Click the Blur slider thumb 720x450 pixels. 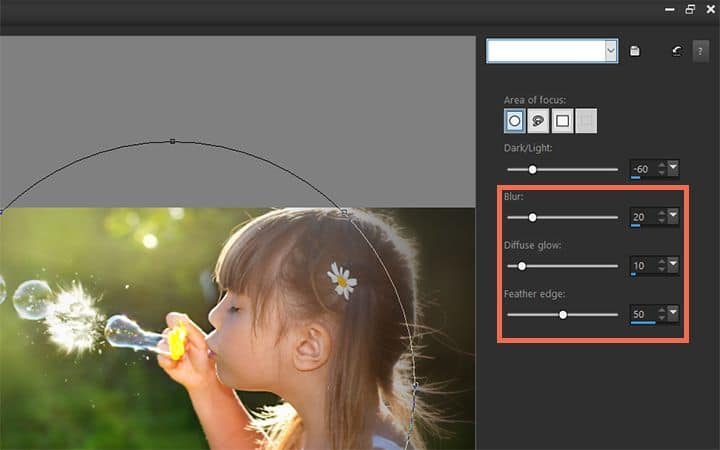coord(532,217)
